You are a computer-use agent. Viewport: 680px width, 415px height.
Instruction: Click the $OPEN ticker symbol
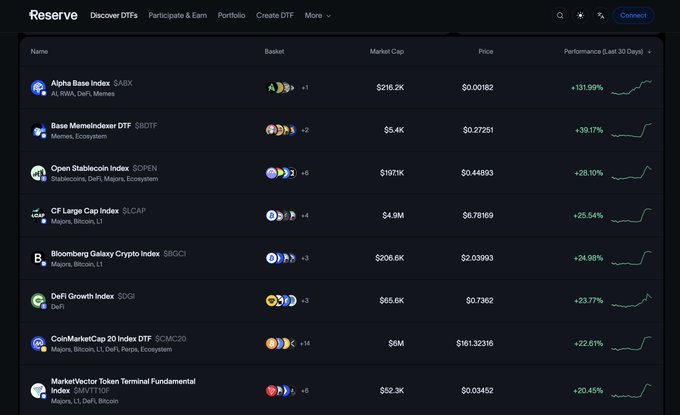(145, 168)
